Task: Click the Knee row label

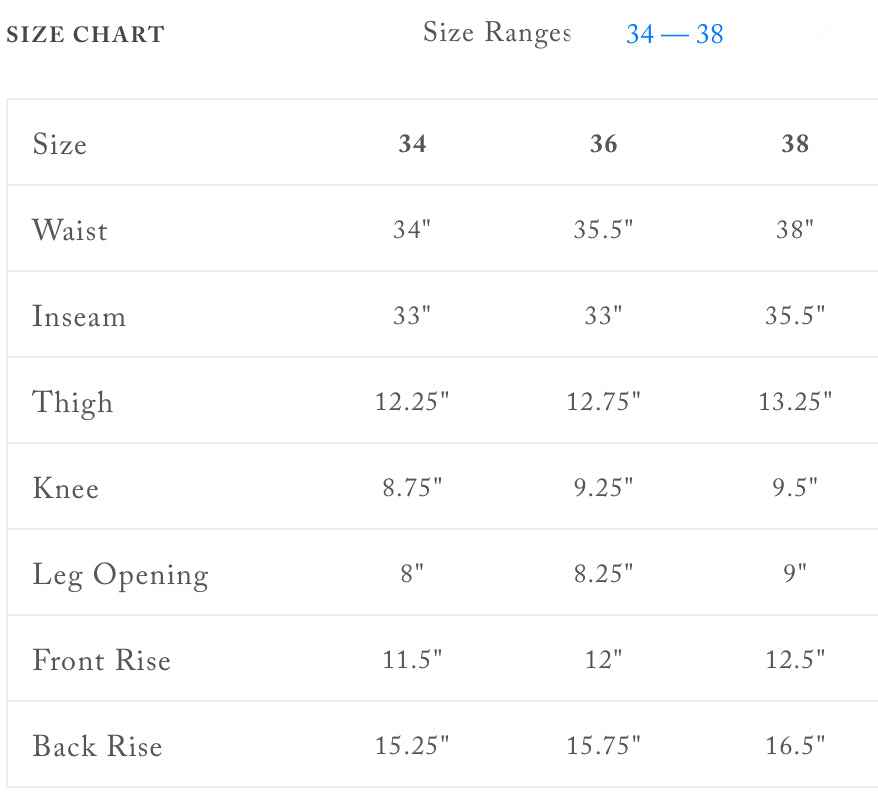Action: [x=66, y=488]
